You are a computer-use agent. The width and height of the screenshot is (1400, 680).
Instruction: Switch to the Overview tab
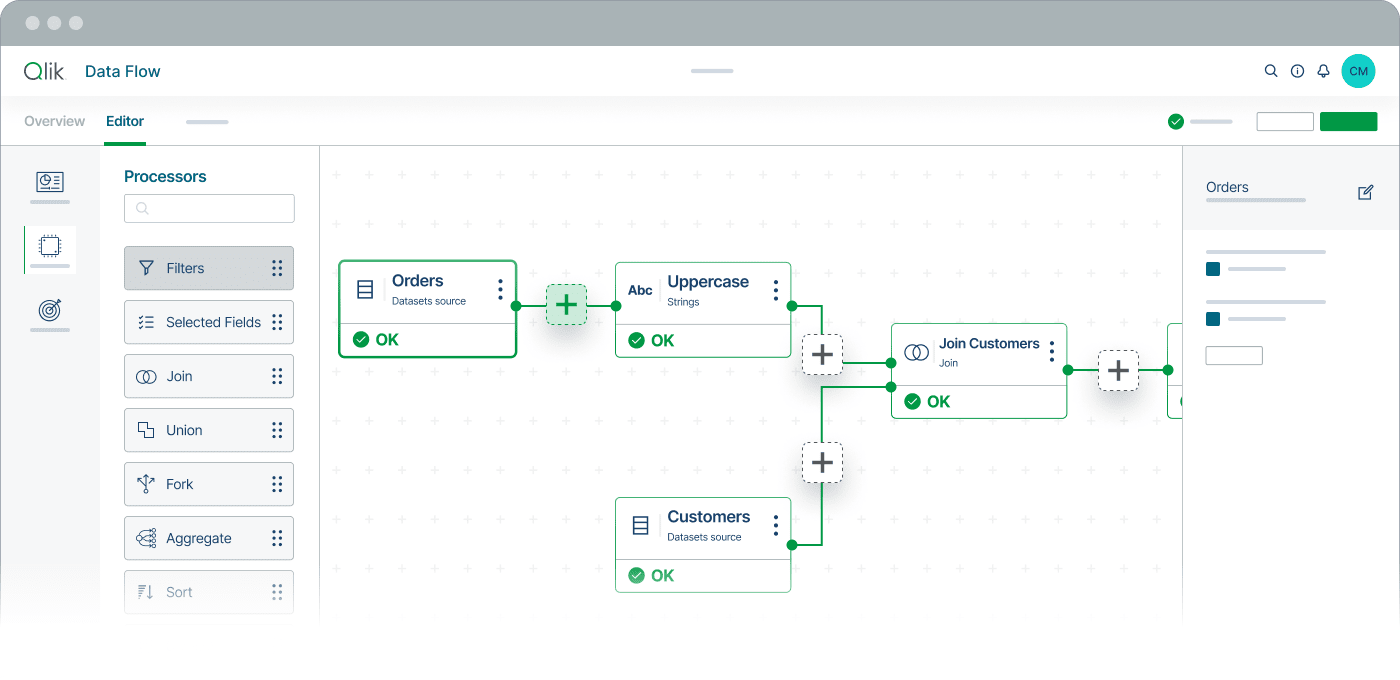[x=55, y=121]
